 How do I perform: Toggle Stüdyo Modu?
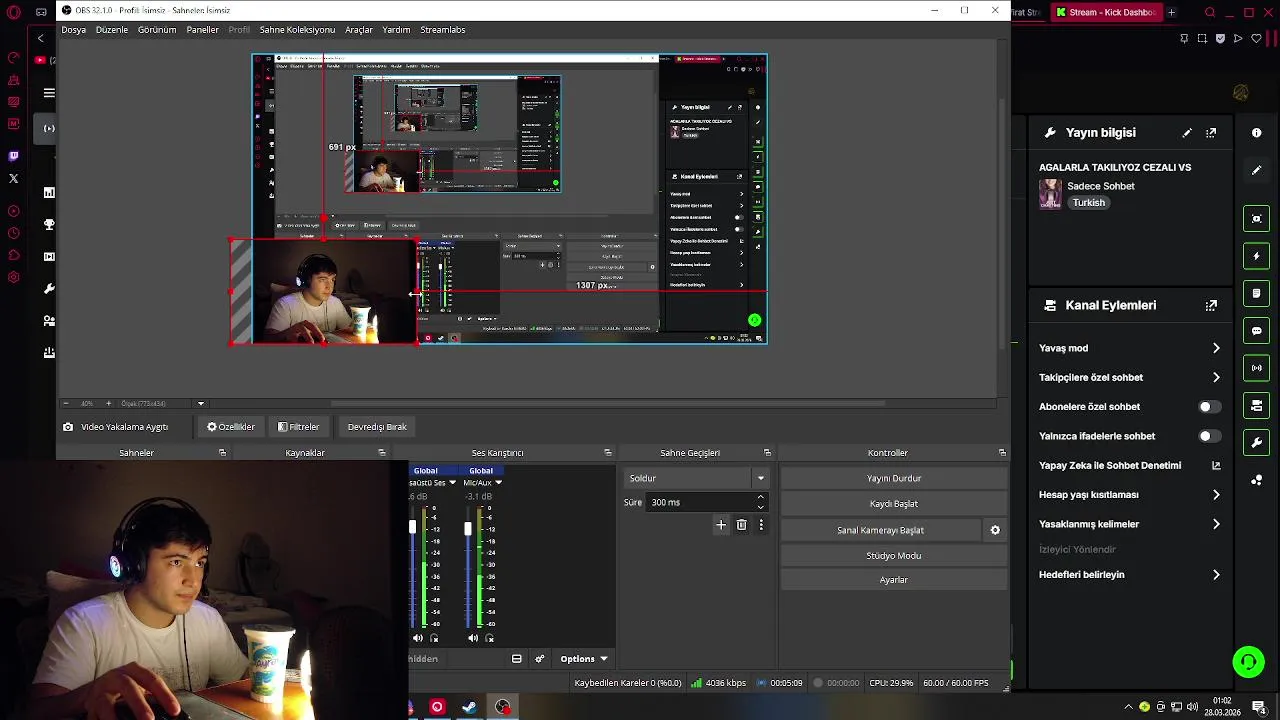(x=894, y=555)
